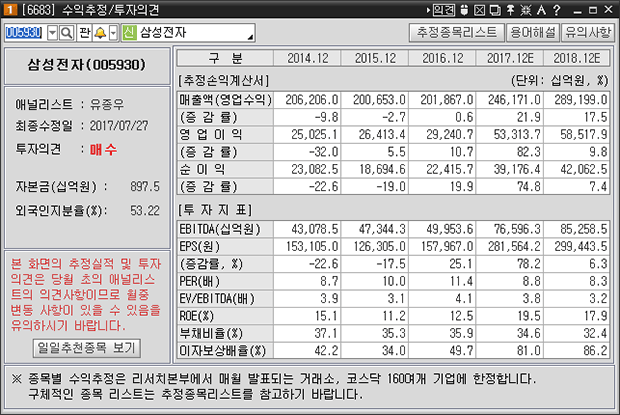Search stock with the magnifier icon
This screenshot has width=620, height=415.
pyautogui.click(x=67, y=33)
